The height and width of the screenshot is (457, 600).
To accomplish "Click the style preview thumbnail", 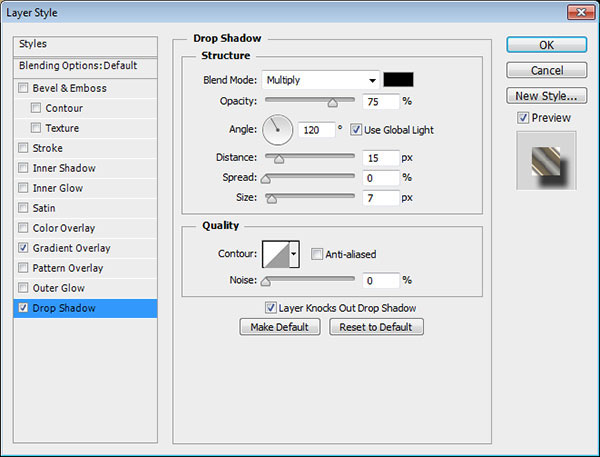I will (546, 161).
